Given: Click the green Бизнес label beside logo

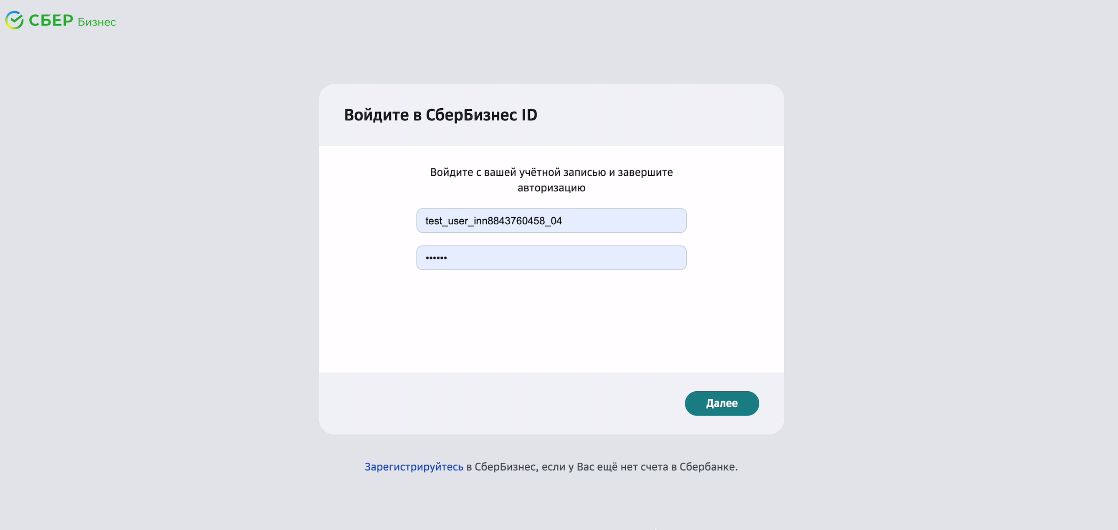Looking at the screenshot, I should [x=97, y=22].
